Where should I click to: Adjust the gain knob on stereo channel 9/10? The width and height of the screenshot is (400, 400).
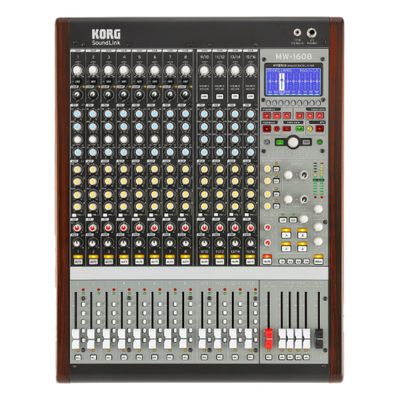click(204, 70)
